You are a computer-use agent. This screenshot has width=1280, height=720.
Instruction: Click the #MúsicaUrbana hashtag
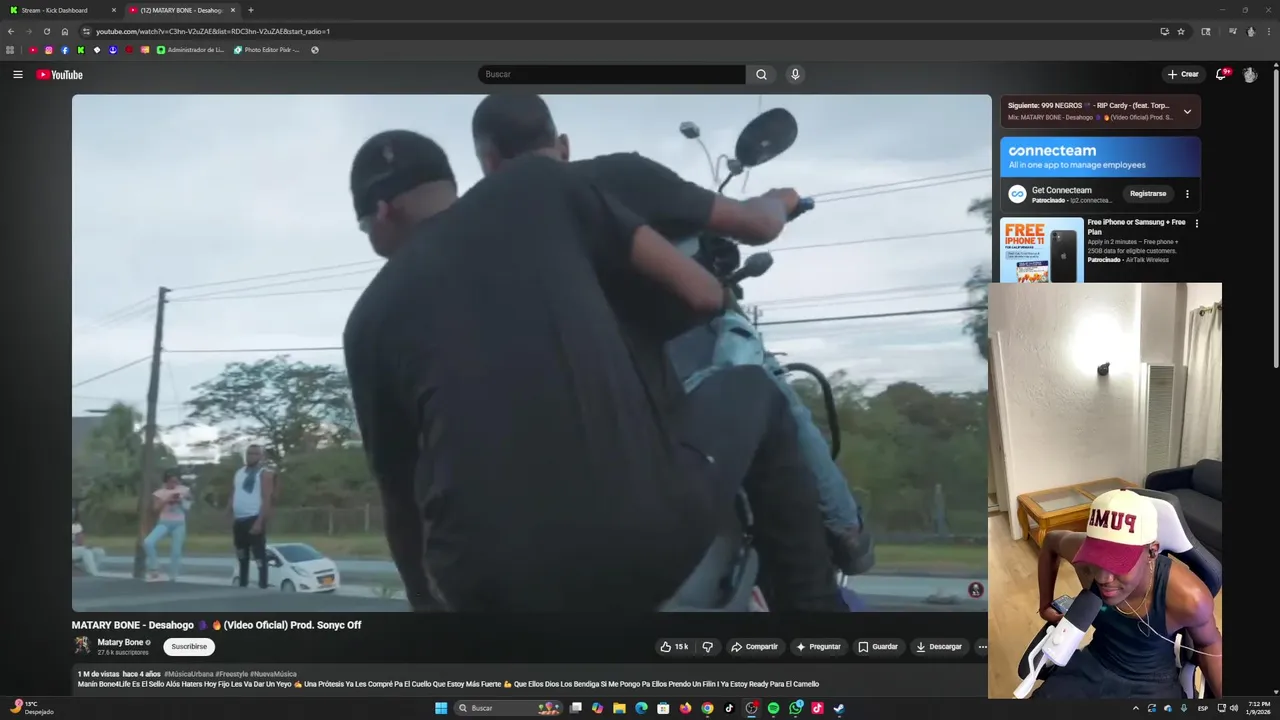[x=189, y=674]
